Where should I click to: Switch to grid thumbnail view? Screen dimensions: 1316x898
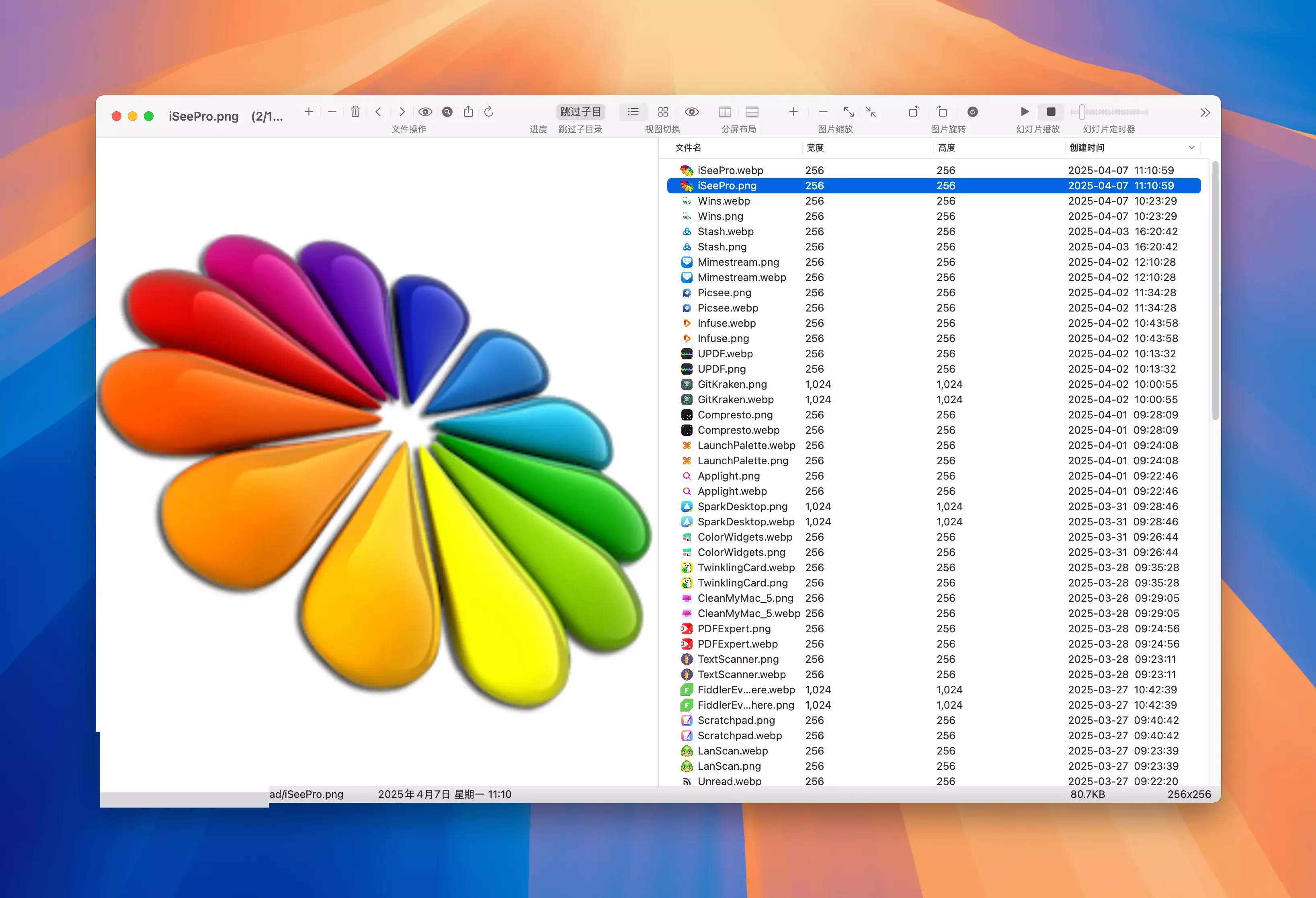[x=663, y=111]
